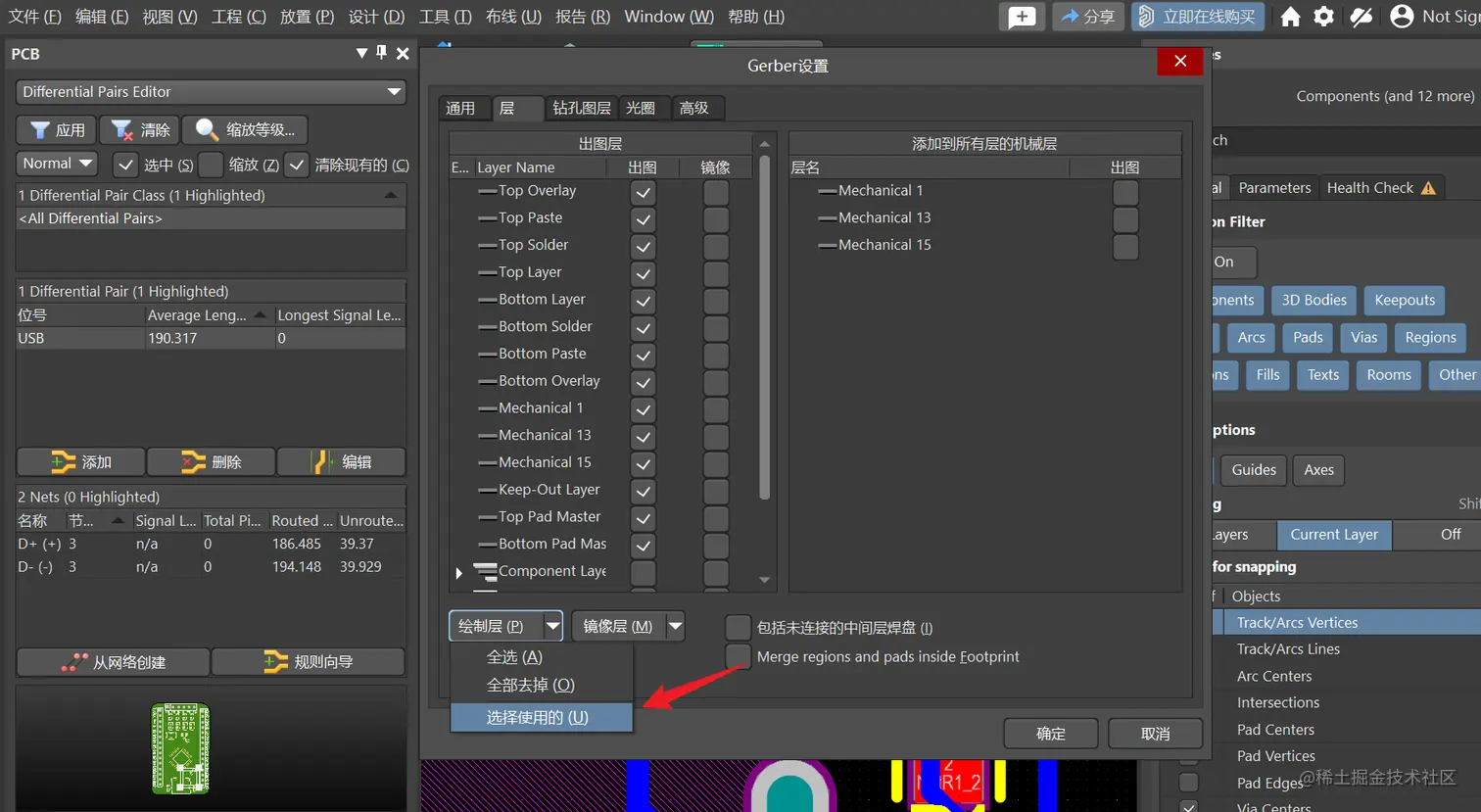Image resolution: width=1481 pixels, height=812 pixels.
Task: Toggle 选中 (S) checkbox in PCB panel
Action: [x=125, y=165]
